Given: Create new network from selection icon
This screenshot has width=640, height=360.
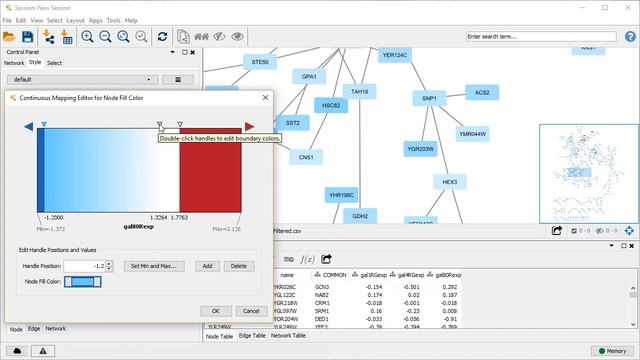Looking at the screenshot, I should tap(183, 37).
